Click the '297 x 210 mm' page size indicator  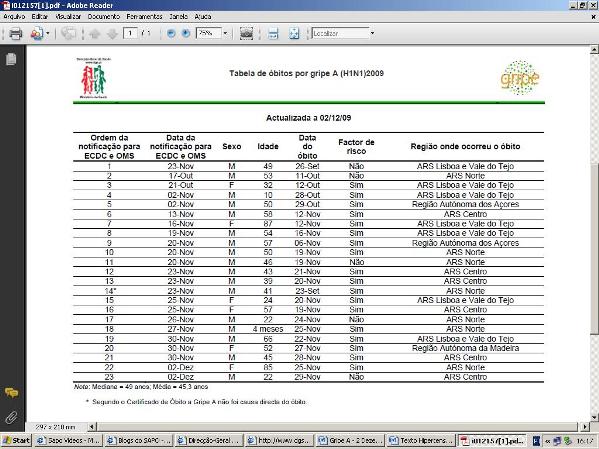(x=55, y=426)
